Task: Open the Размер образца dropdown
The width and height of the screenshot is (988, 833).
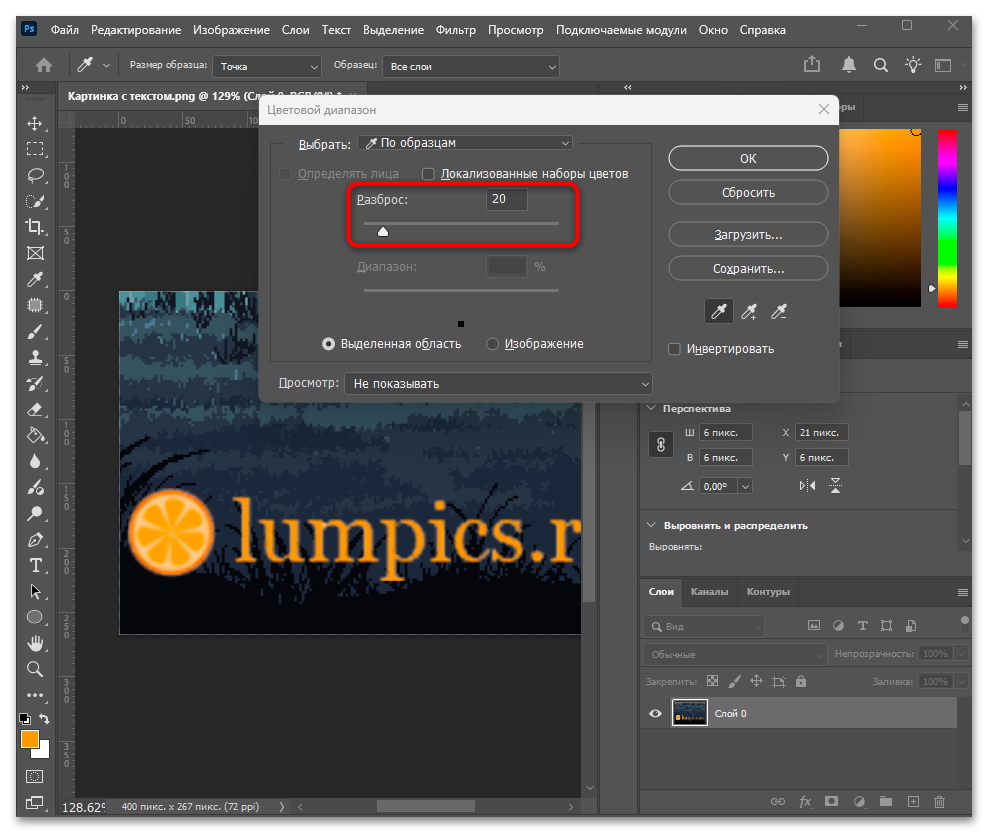Action: point(267,66)
